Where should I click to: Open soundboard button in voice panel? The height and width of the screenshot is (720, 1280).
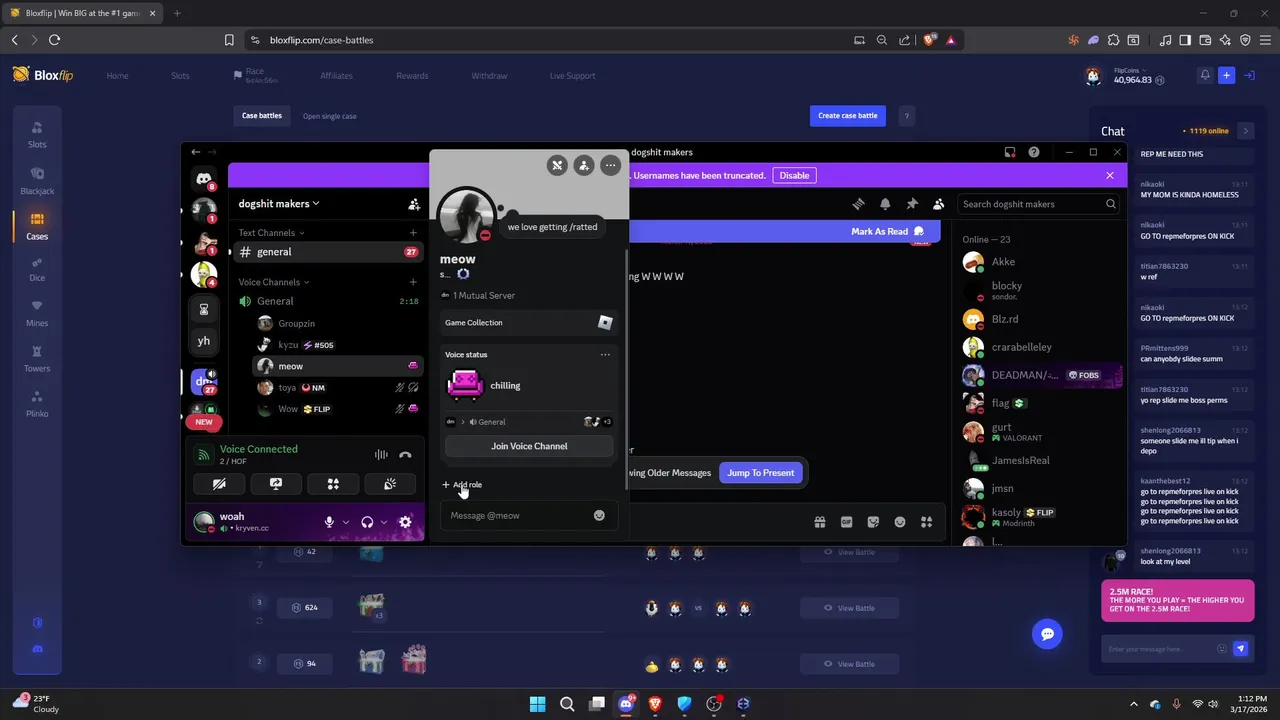click(390, 484)
